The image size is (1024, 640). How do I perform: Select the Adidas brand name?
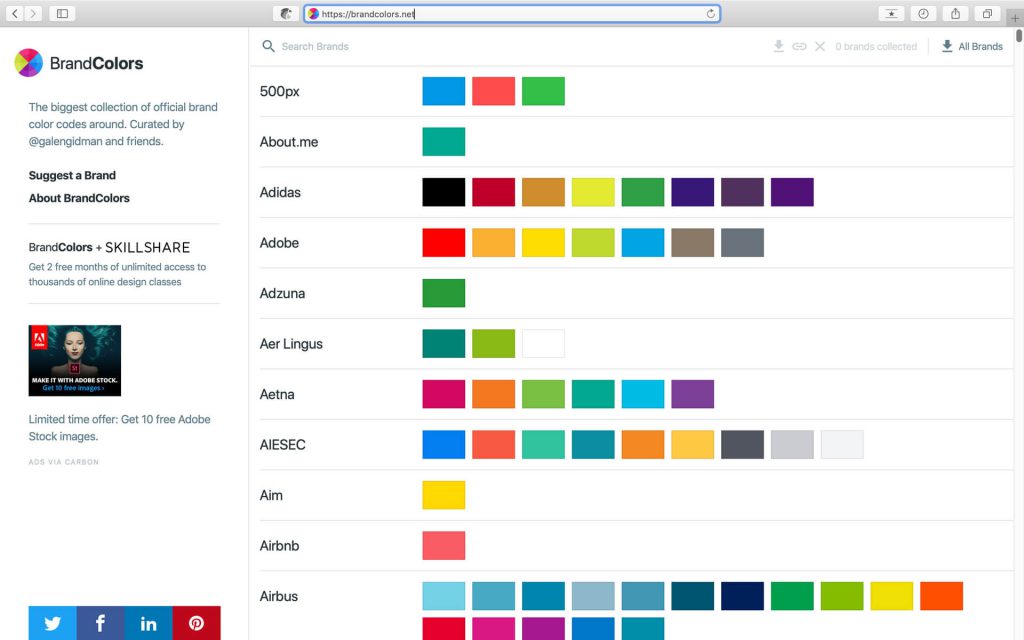coord(280,192)
